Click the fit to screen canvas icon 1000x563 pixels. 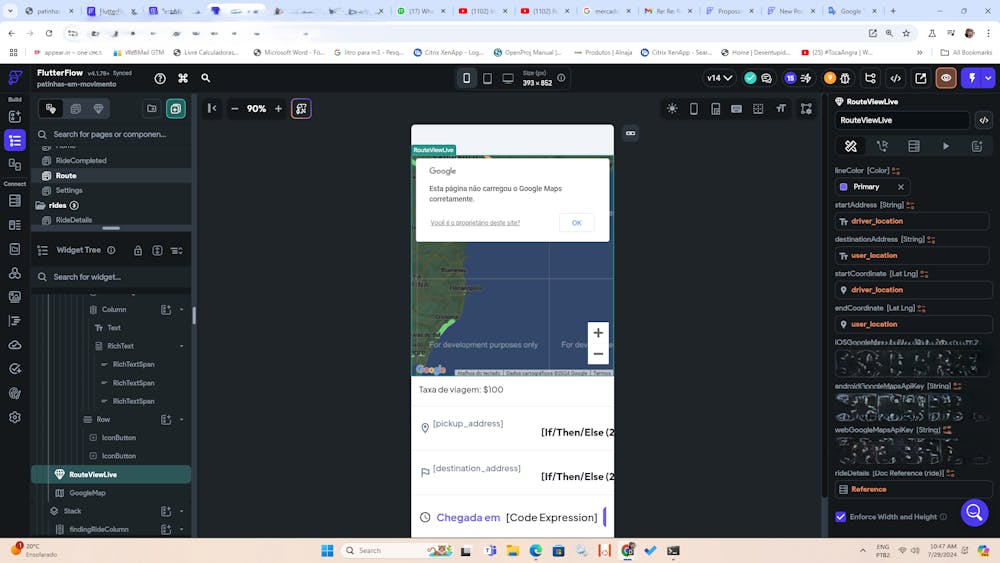301,109
